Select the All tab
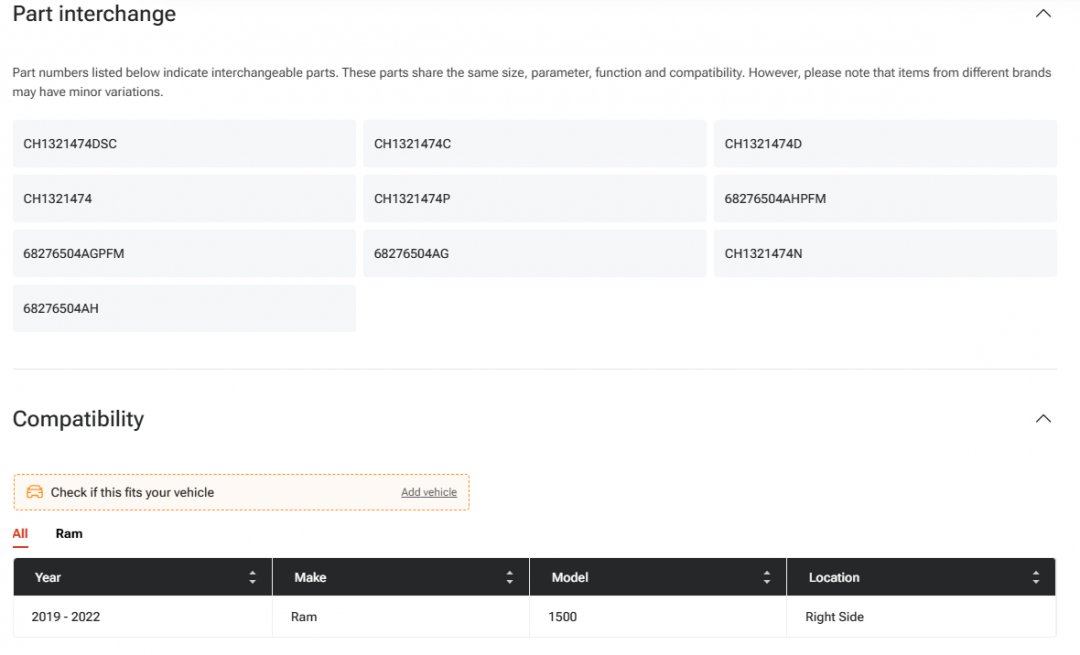The height and width of the screenshot is (655, 1080). (20, 534)
